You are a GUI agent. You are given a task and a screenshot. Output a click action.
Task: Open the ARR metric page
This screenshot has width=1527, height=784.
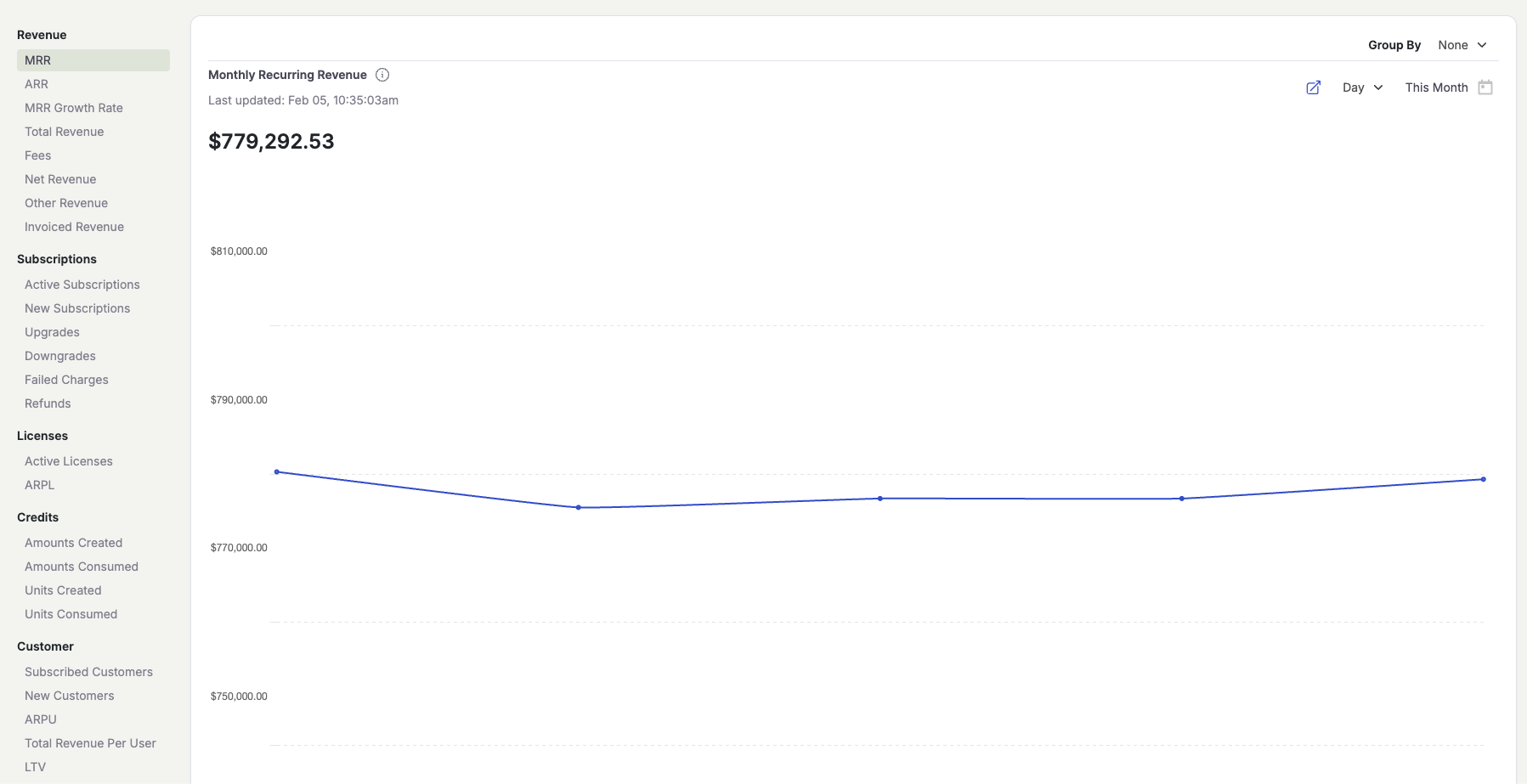37,84
